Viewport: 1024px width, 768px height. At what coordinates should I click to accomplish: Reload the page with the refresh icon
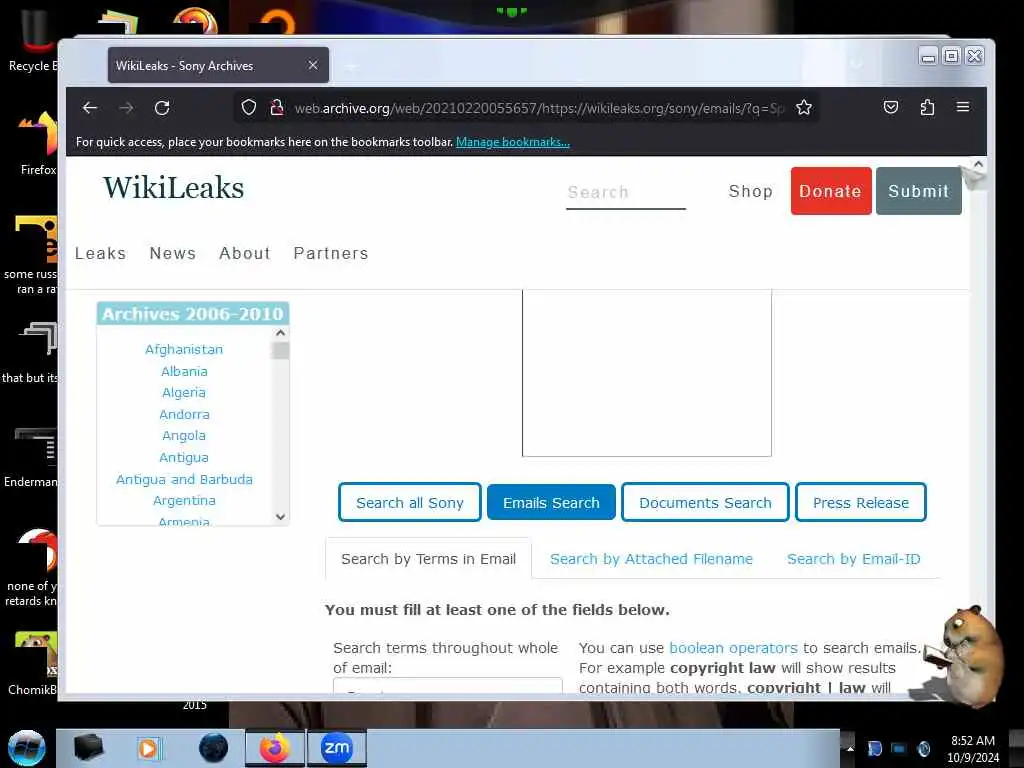(x=162, y=108)
